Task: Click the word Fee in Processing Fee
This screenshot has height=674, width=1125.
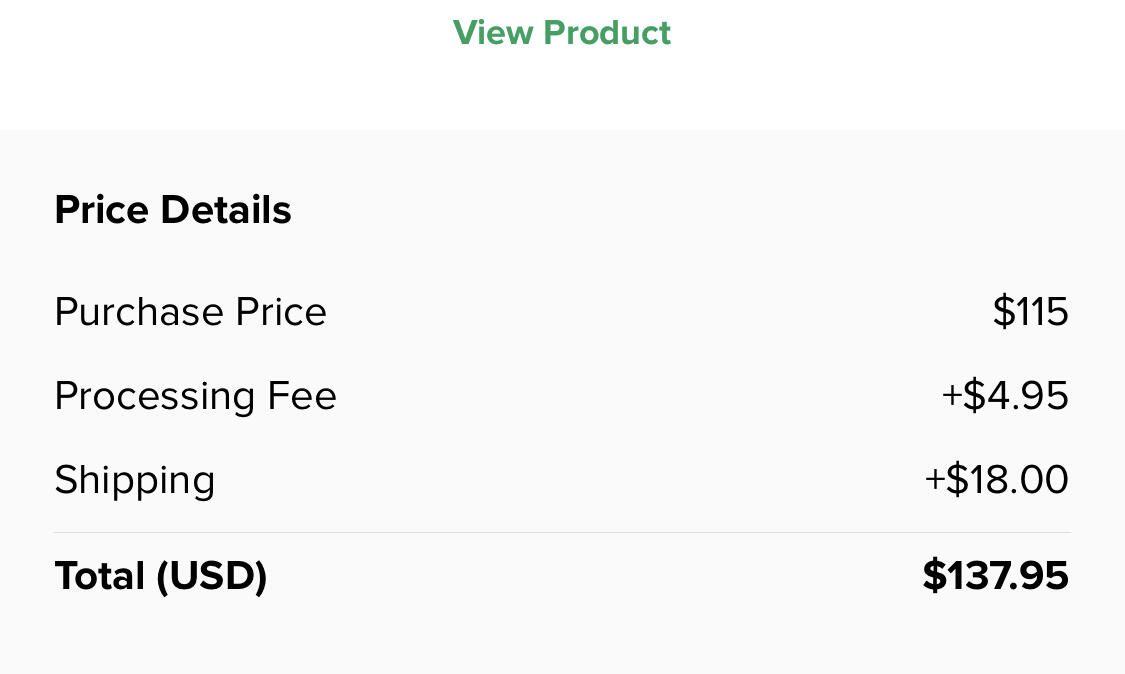Action: coord(302,396)
